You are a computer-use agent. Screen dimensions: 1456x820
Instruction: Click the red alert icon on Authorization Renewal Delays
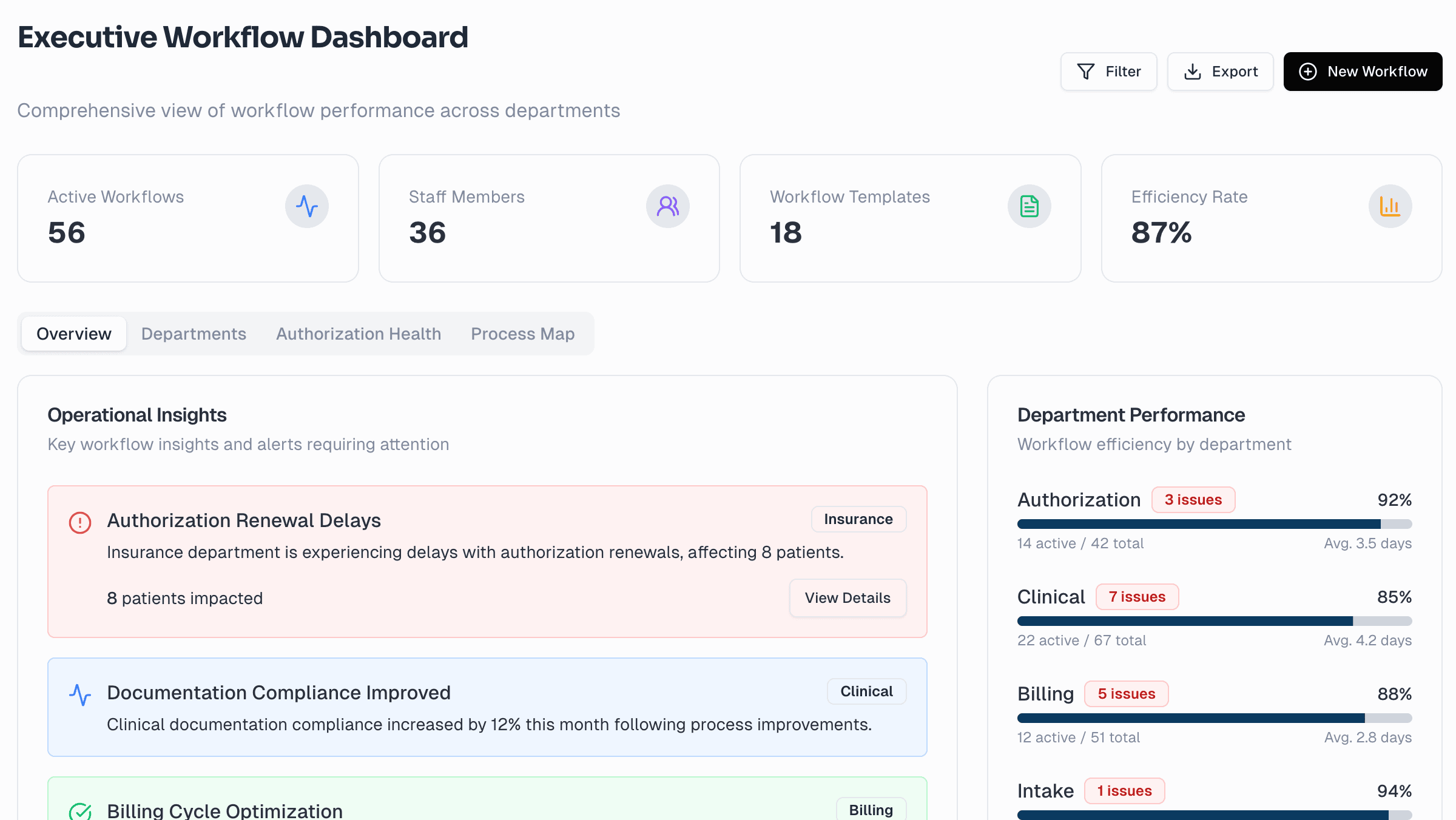(x=79, y=522)
